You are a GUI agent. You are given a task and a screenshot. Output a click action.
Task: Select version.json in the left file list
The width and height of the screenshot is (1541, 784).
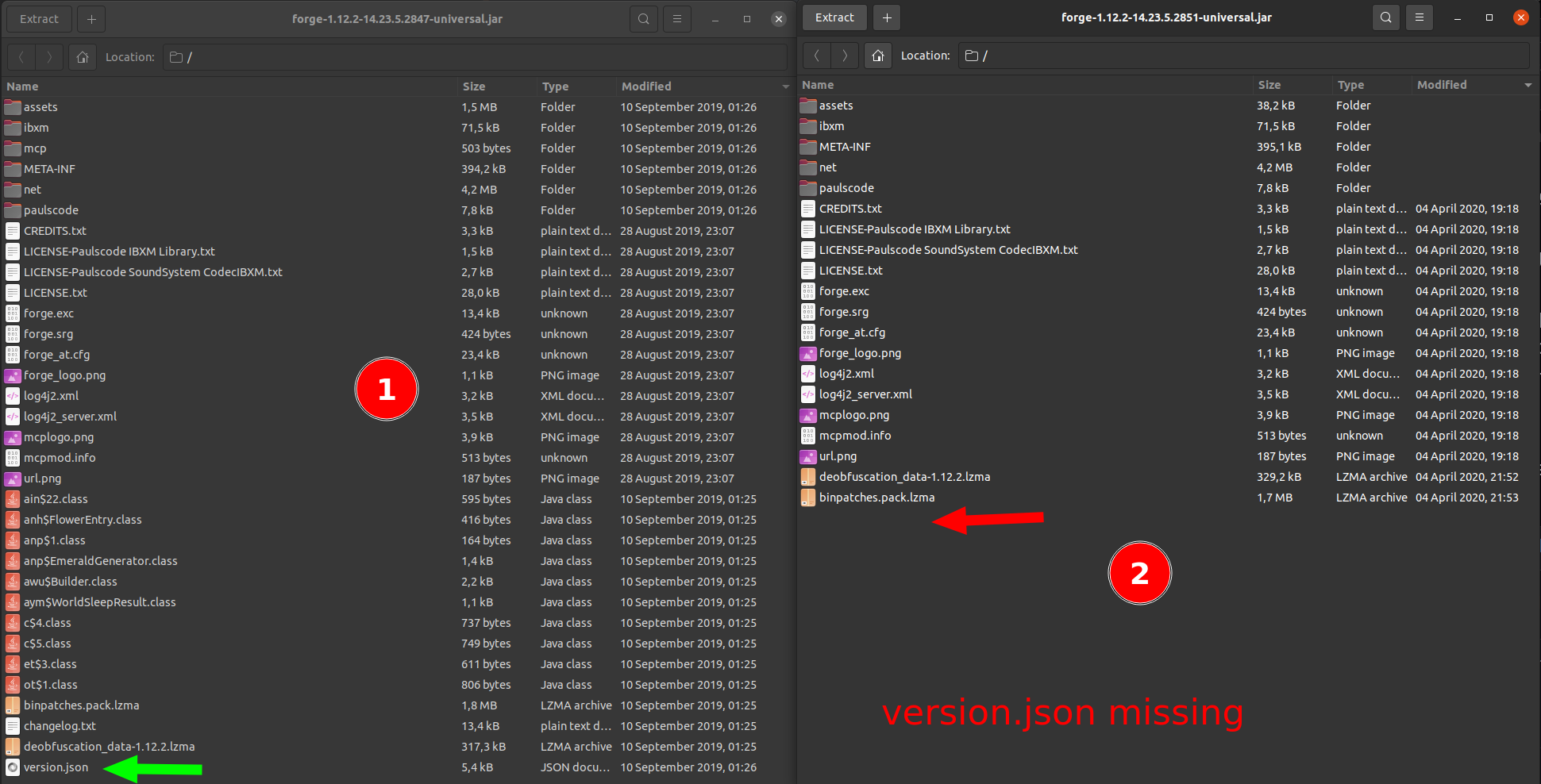(56, 767)
